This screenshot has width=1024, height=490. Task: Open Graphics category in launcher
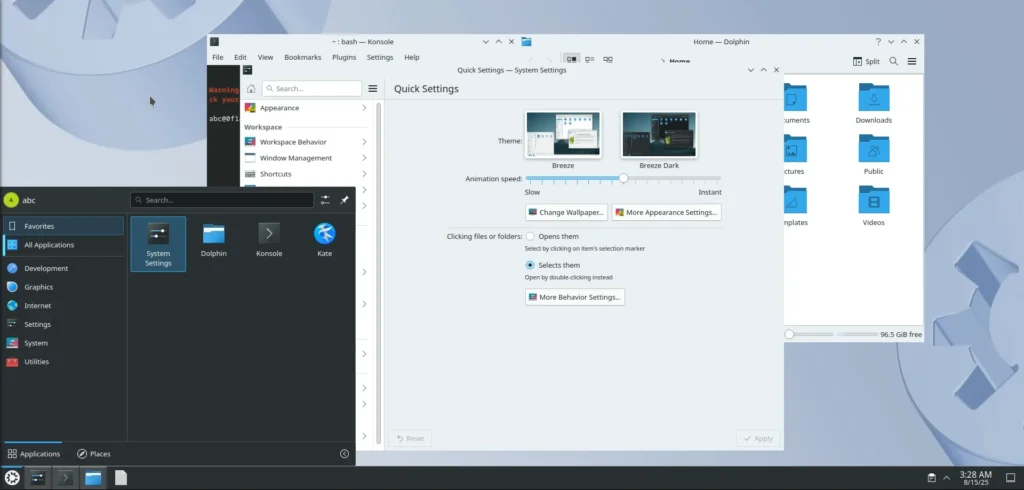click(63, 287)
